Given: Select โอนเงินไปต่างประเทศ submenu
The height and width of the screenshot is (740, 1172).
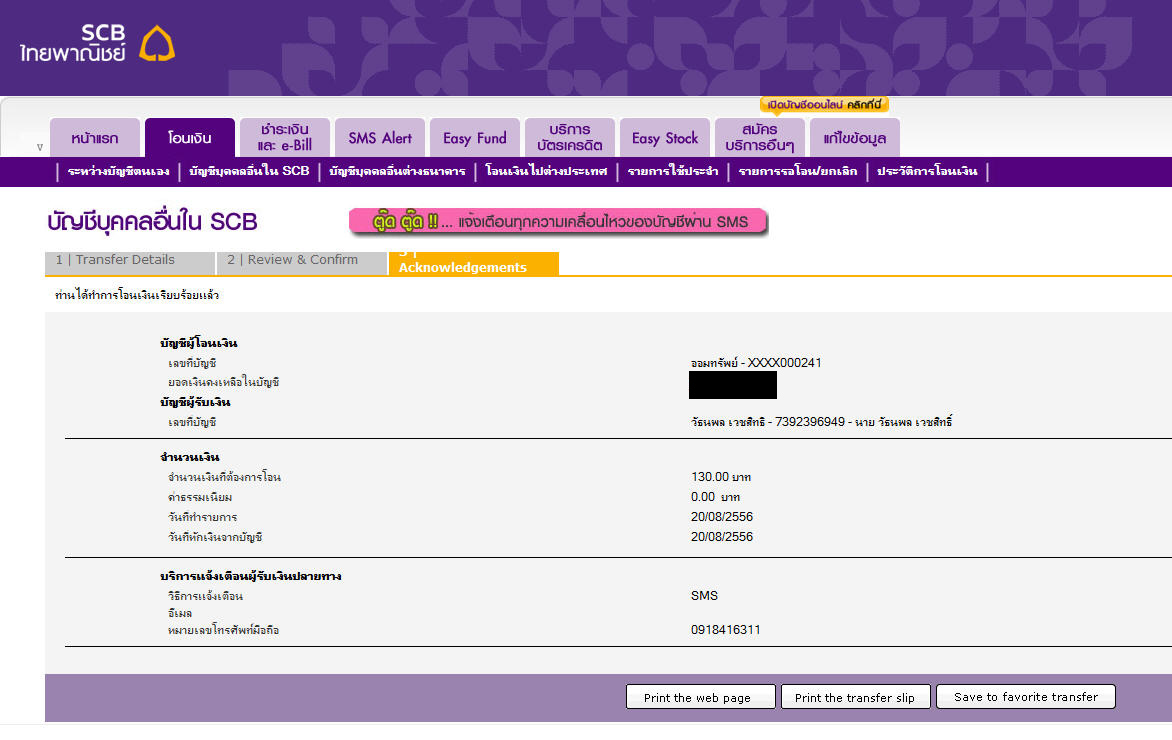Looking at the screenshot, I should pos(546,171).
